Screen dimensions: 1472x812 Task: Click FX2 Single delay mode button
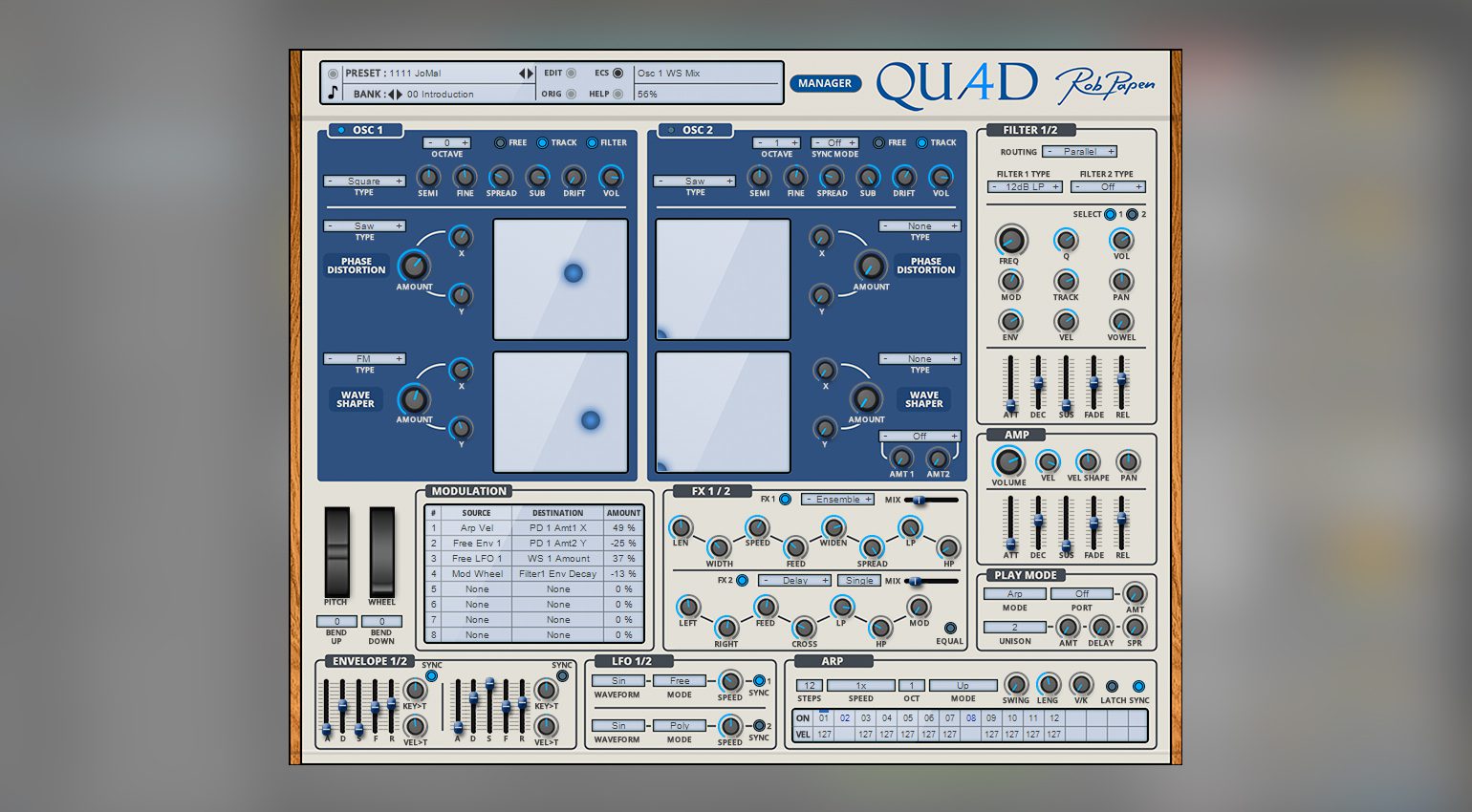(859, 581)
